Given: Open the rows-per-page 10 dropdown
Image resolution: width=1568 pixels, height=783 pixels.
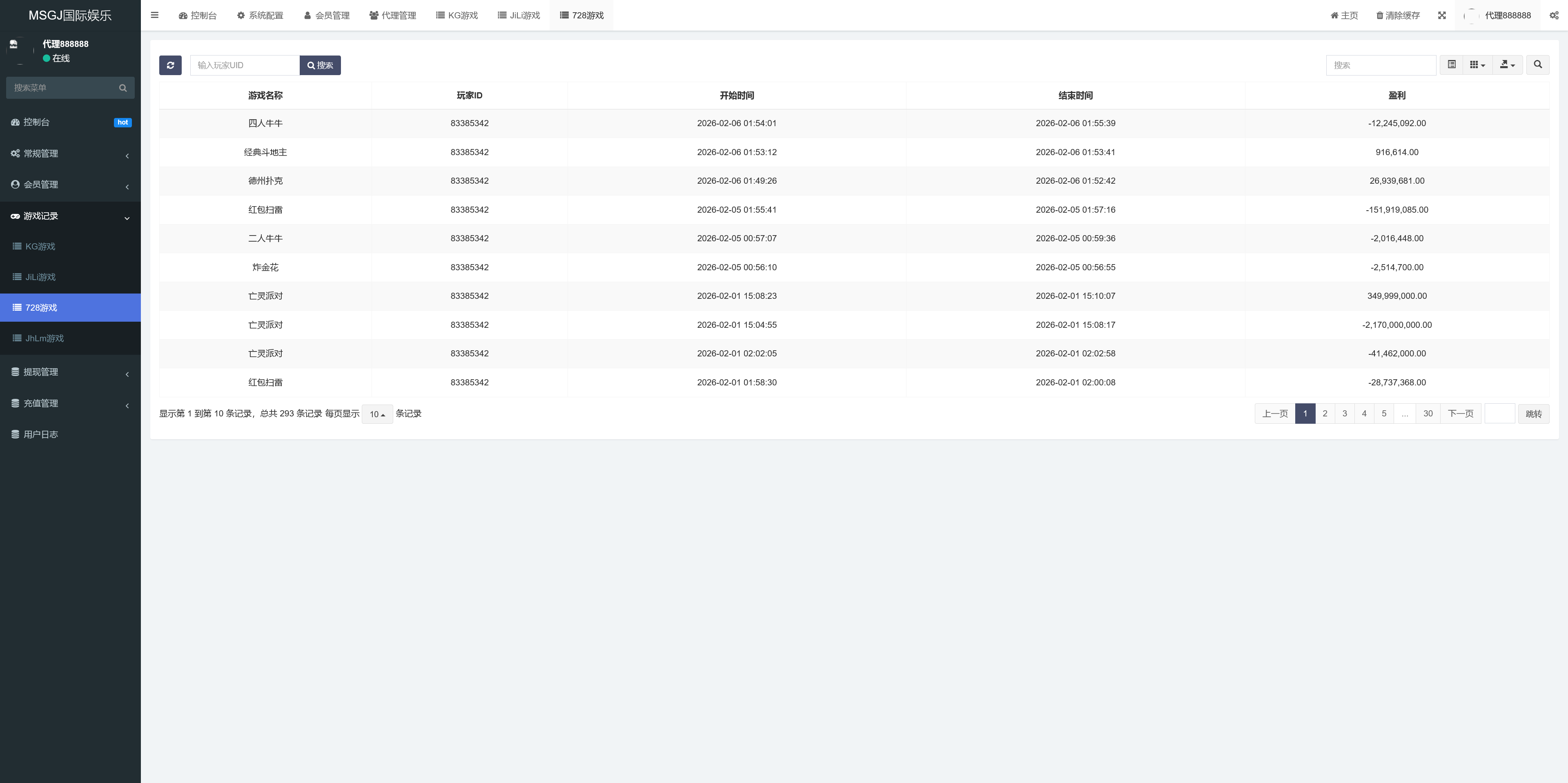Looking at the screenshot, I should click(x=377, y=414).
